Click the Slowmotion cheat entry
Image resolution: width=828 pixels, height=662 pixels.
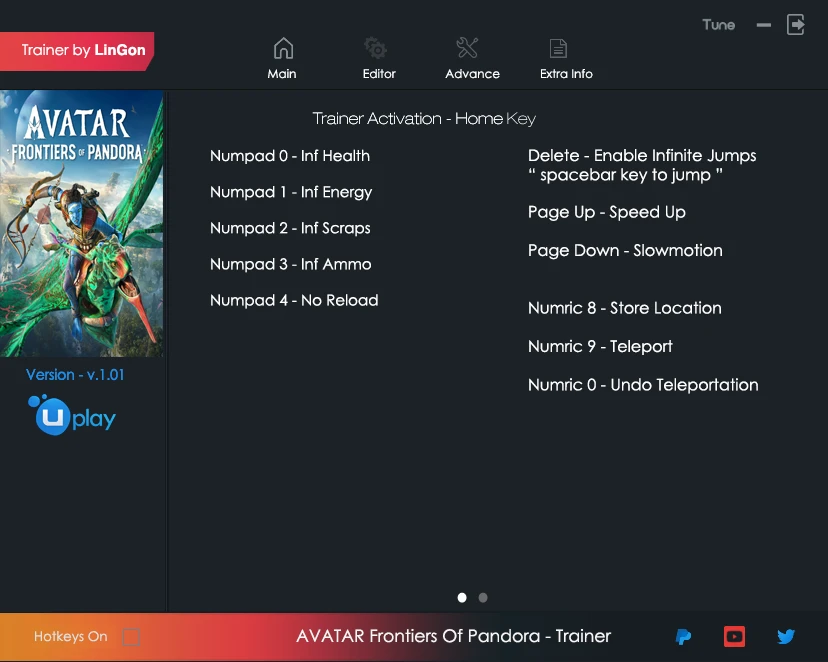coord(625,250)
